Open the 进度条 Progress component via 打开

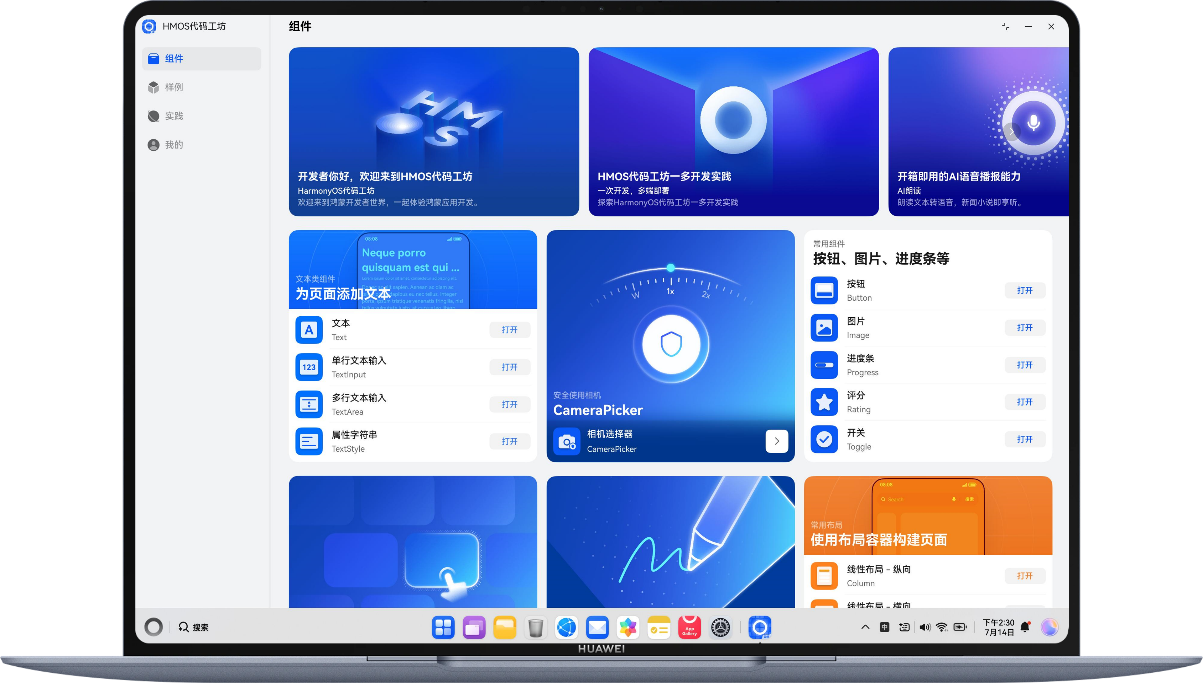[x=1025, y=364]
